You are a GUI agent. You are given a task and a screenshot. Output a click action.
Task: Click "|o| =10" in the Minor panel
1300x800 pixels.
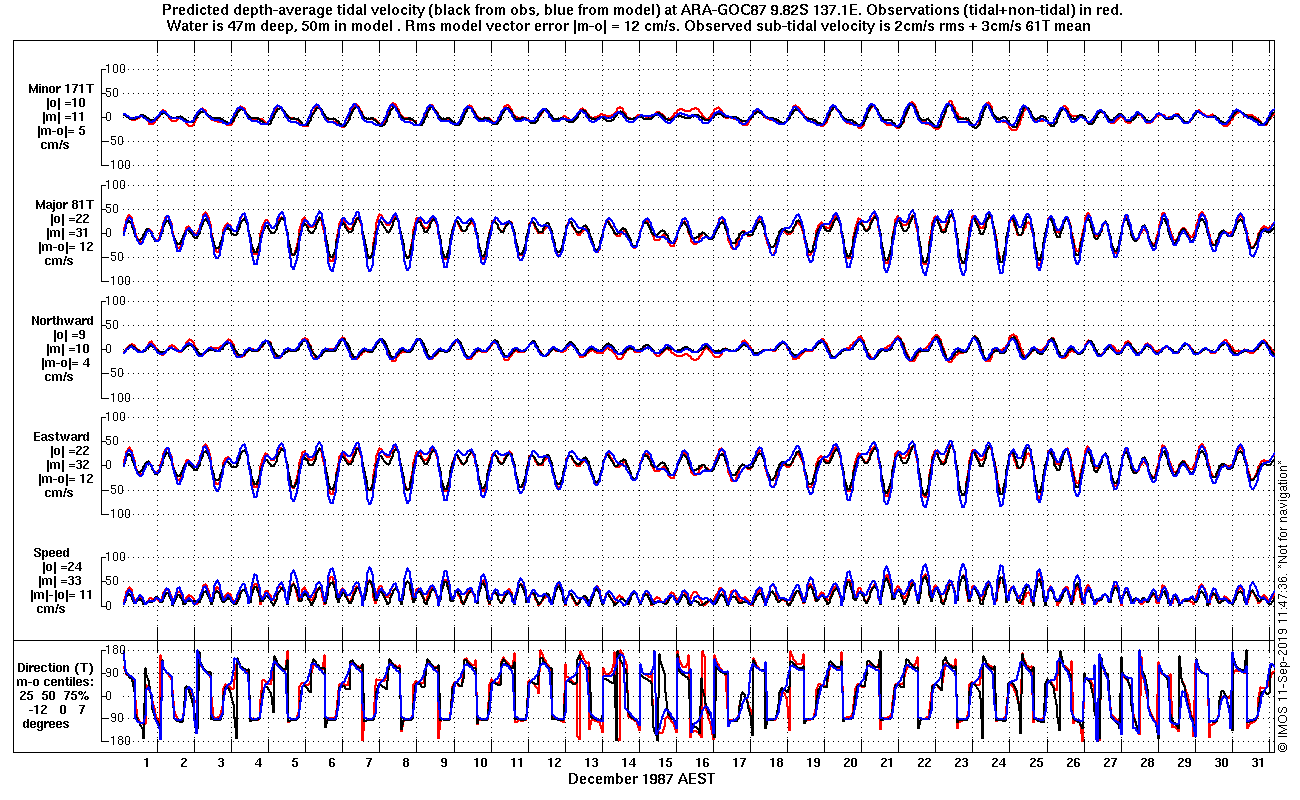[x=66, y=103]
